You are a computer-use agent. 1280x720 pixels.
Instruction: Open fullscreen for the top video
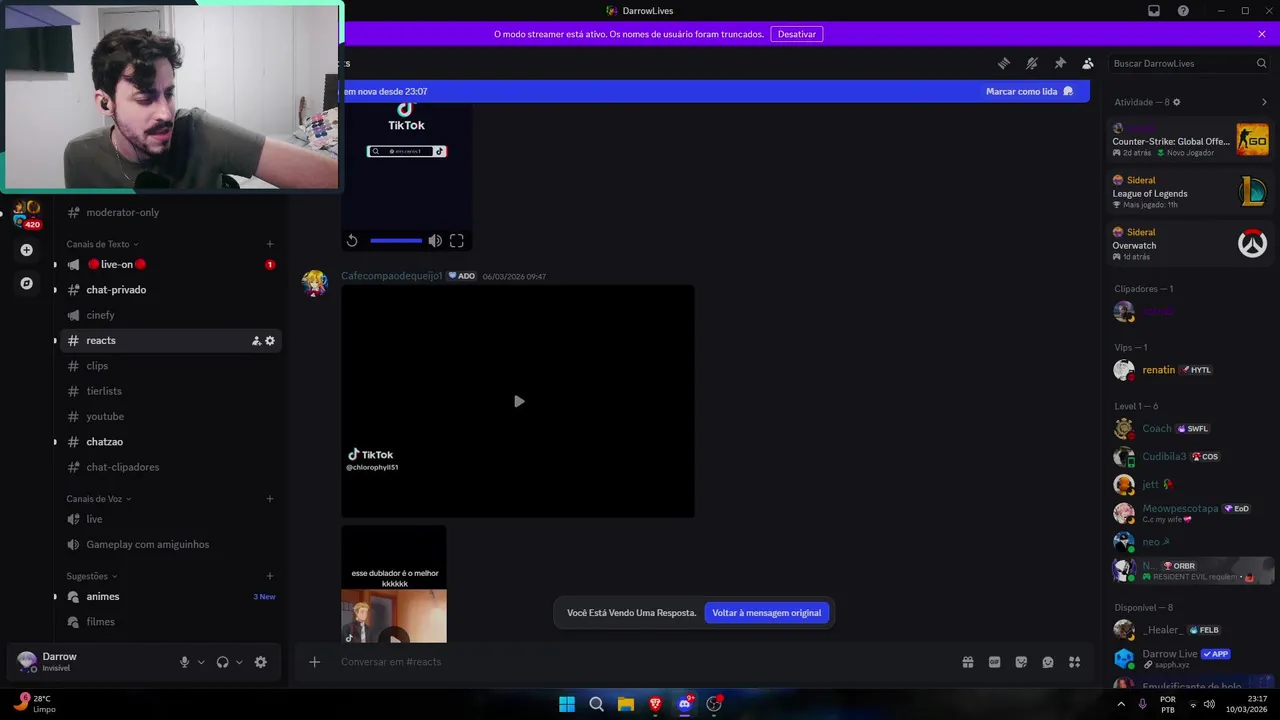click(457, 241)
